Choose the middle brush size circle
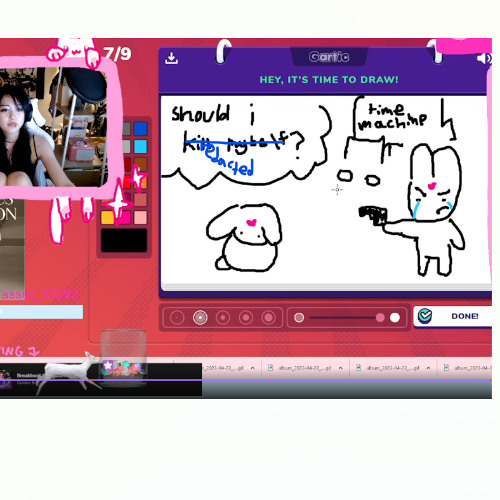 (x=223, y=318)
